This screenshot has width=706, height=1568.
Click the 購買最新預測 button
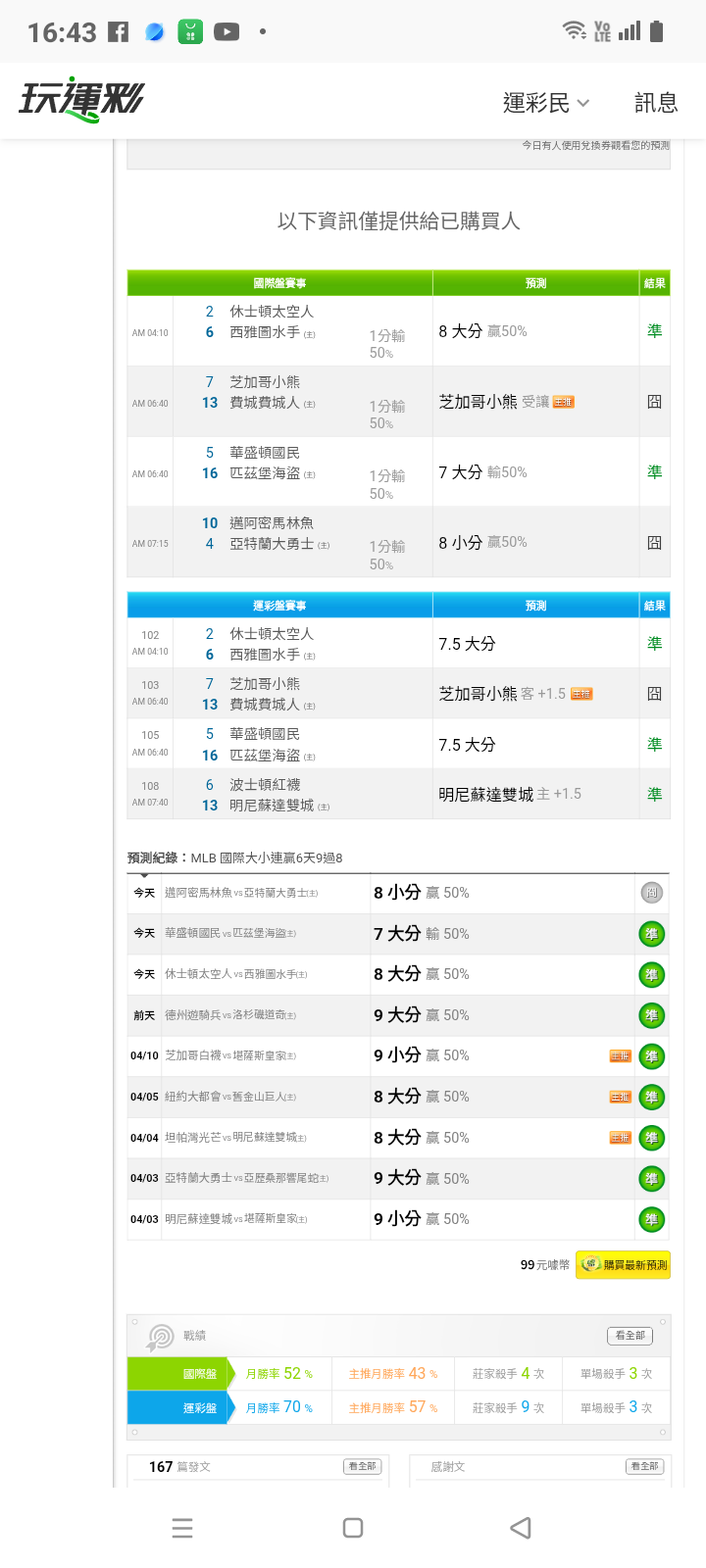coord(624,1264)
